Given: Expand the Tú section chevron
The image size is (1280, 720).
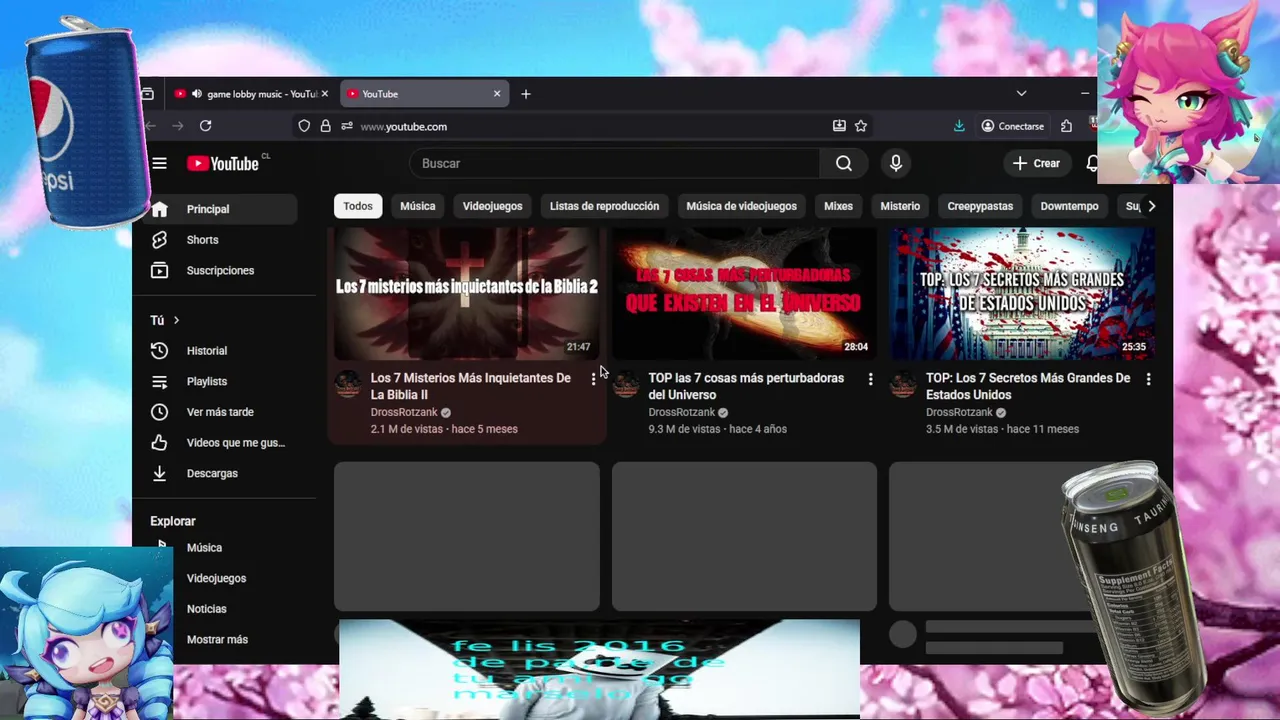Looking at the screenshot, I should point(176,320).
